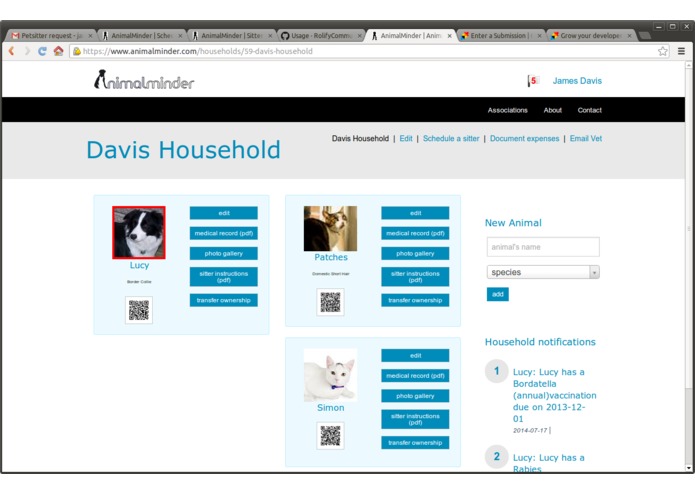Open Lucy Rabies notification
Image resolution: width=695 pixels, height=494 pixels.
(x=548, y=463)
